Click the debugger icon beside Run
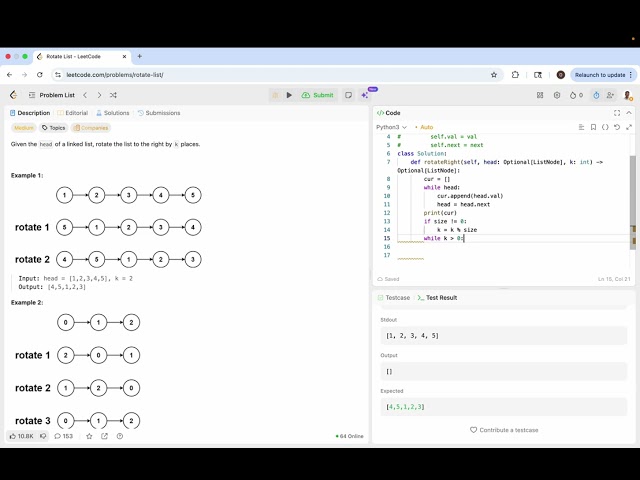The image size is (640, 480). pyautogui.click(x=274, y=95)
